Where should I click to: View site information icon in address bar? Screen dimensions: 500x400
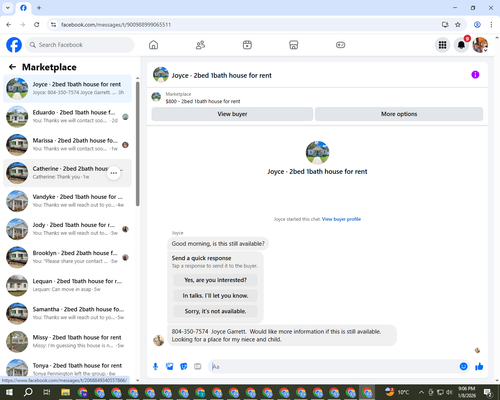pyautogui.click(x=53, y=25)
